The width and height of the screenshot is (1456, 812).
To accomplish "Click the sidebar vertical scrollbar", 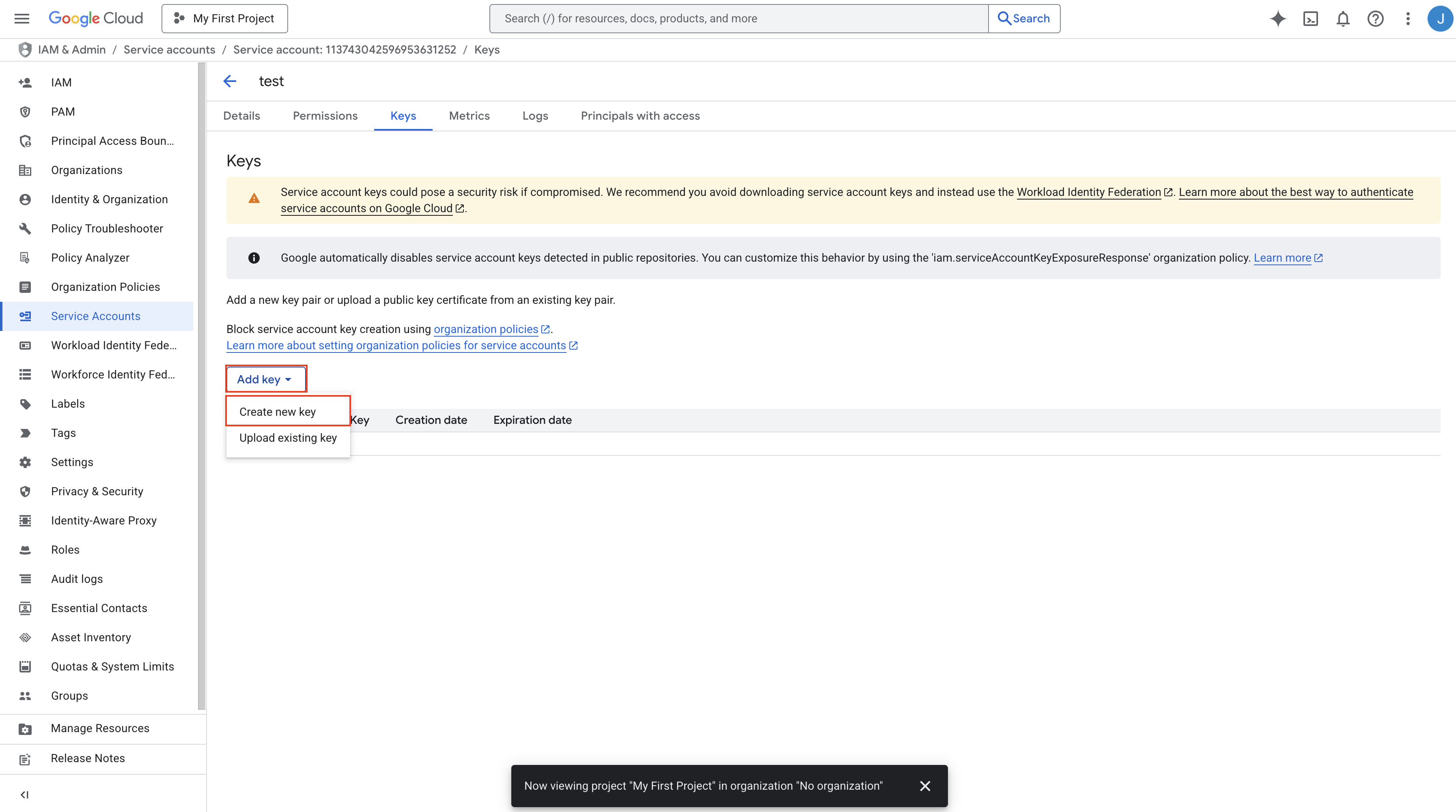I will click(201, 386).
